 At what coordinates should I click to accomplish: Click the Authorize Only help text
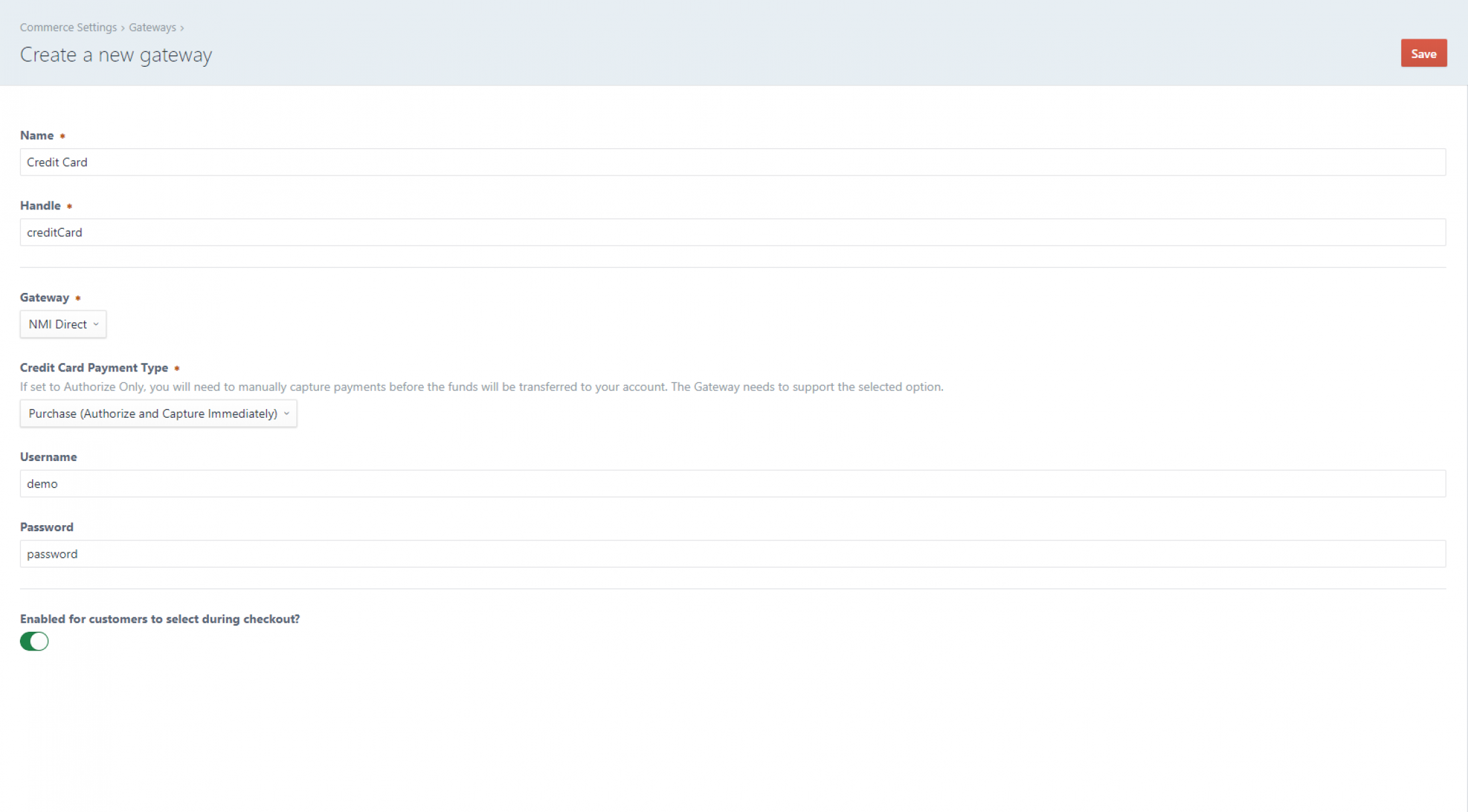[482, 387]
